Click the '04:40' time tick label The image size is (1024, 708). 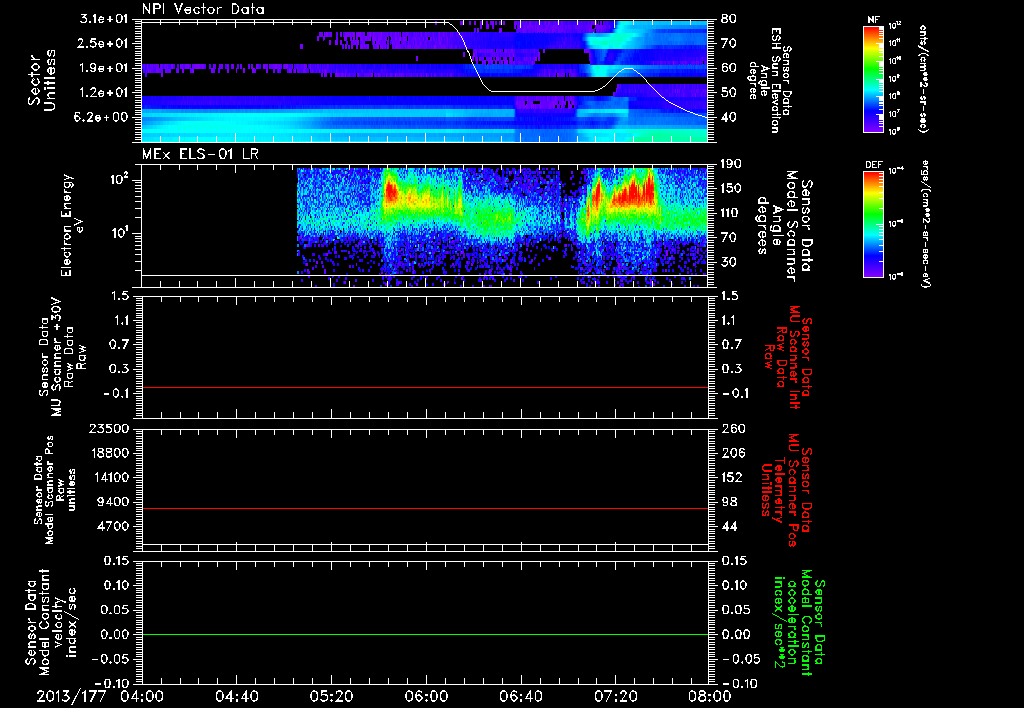pos(237,696)
